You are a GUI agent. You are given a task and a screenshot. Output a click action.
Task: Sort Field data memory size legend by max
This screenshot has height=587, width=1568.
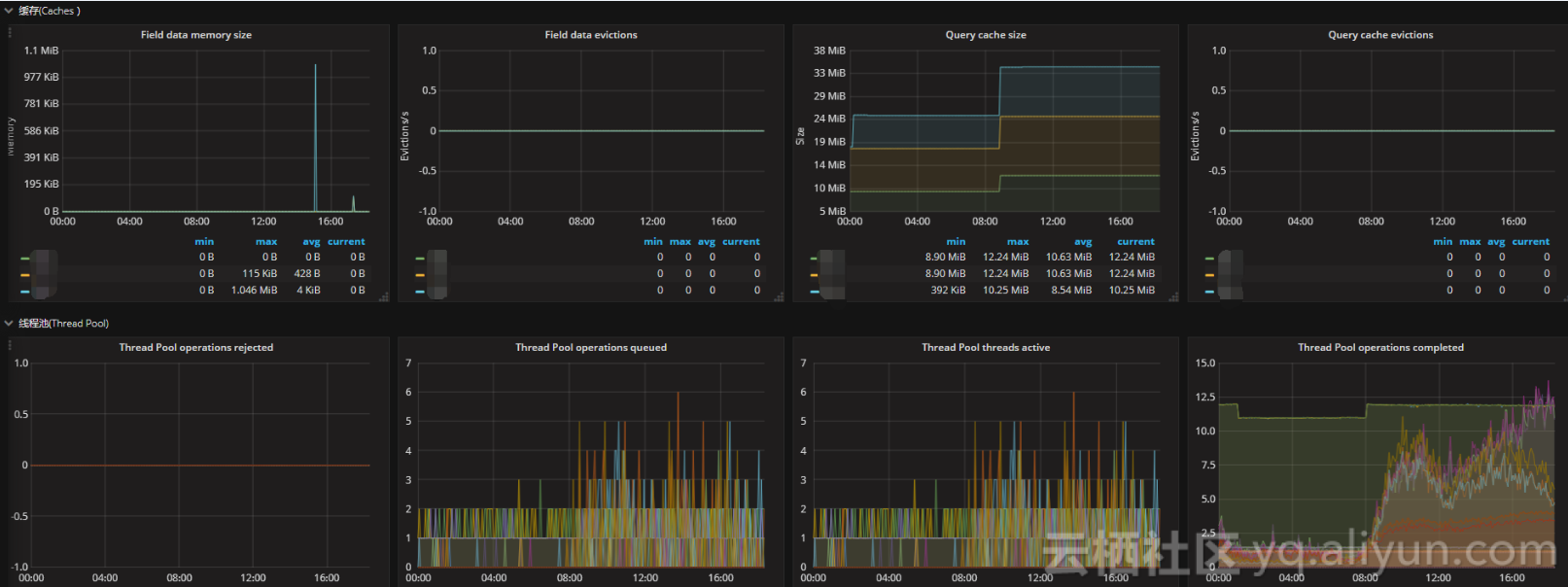pos(266,242)
